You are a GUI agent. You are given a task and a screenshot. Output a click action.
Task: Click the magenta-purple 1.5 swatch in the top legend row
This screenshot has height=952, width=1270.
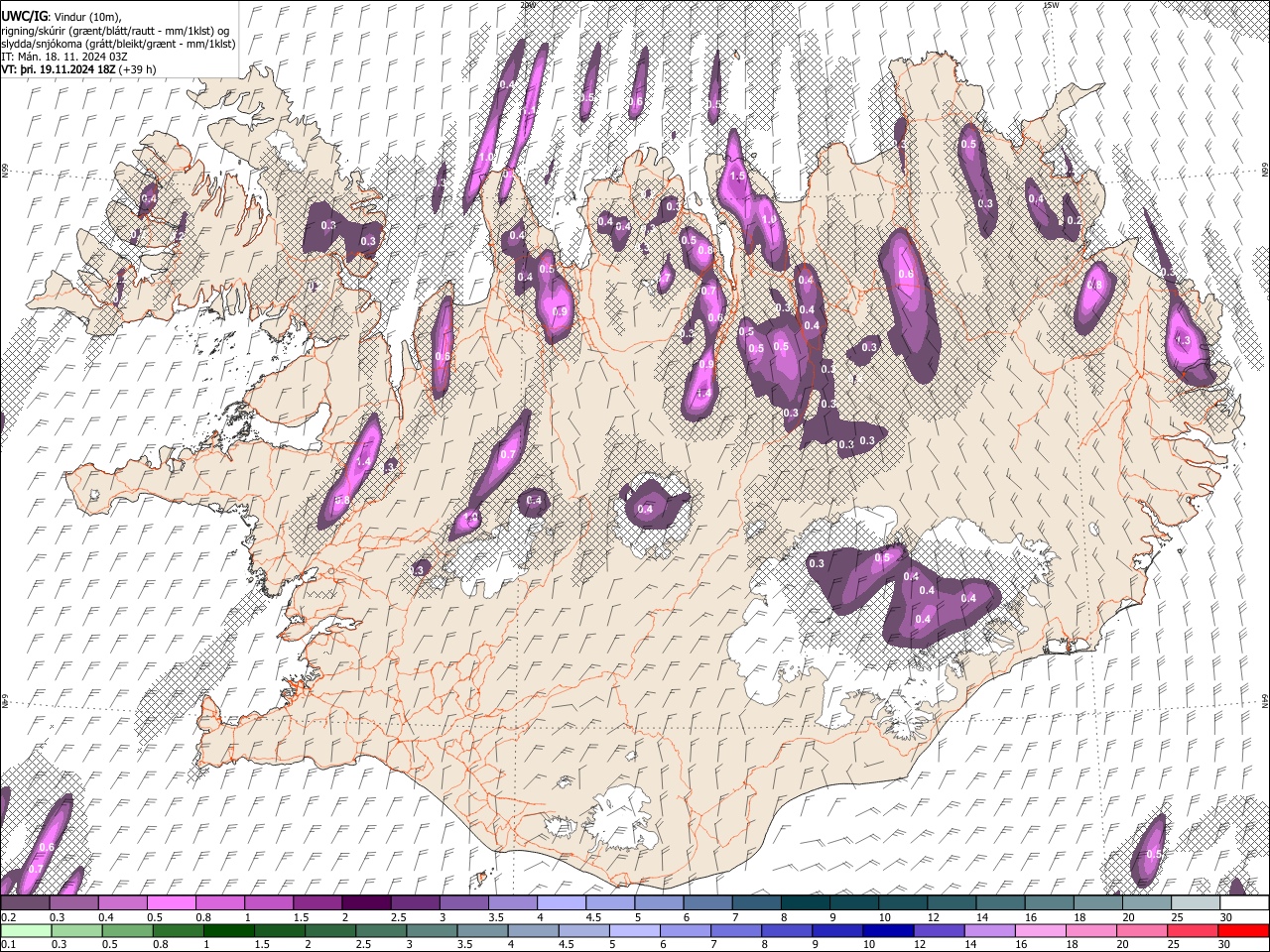tap(317, 903)
